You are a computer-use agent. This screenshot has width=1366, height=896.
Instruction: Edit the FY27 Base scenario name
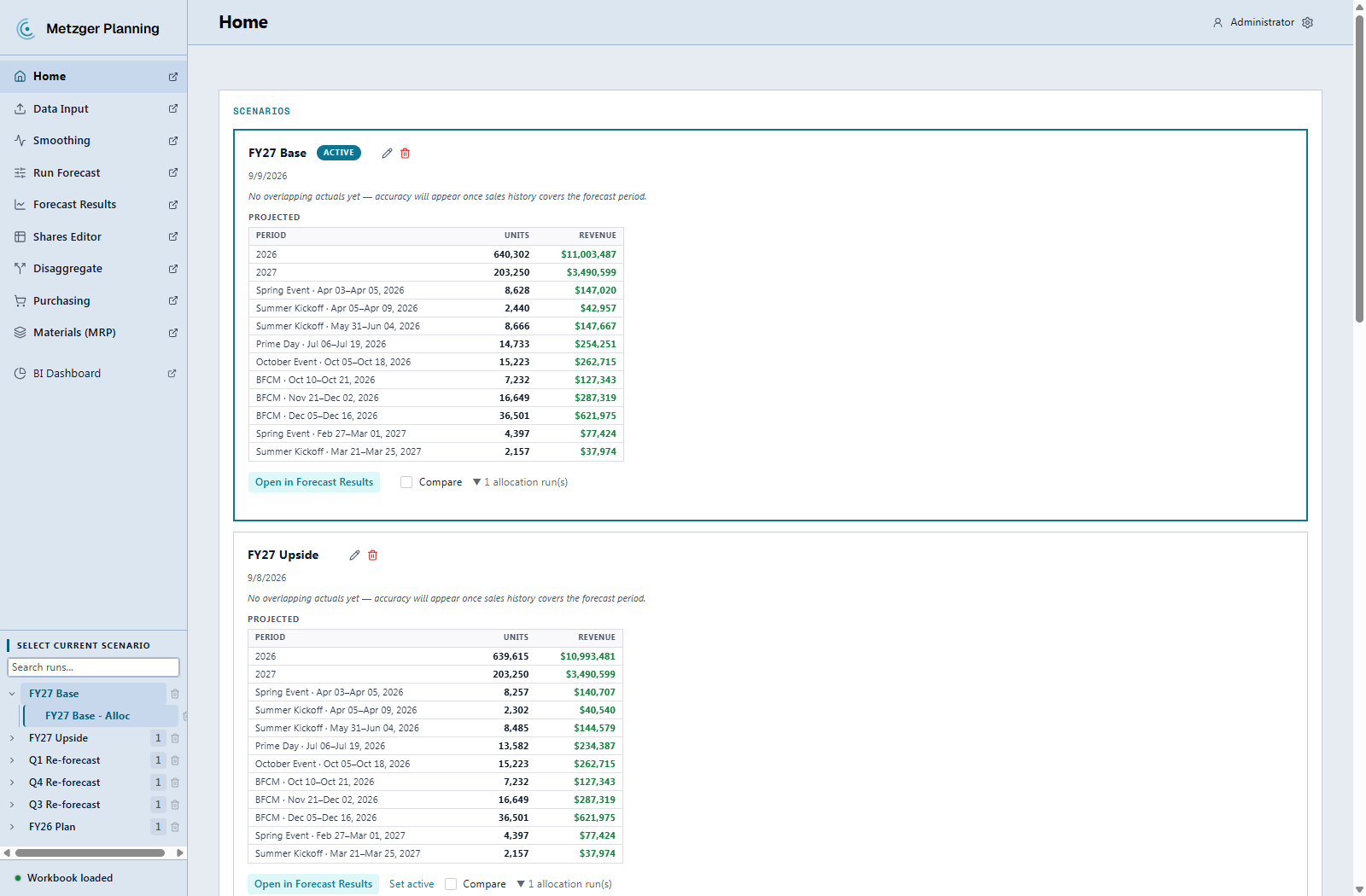coord(387,153)
